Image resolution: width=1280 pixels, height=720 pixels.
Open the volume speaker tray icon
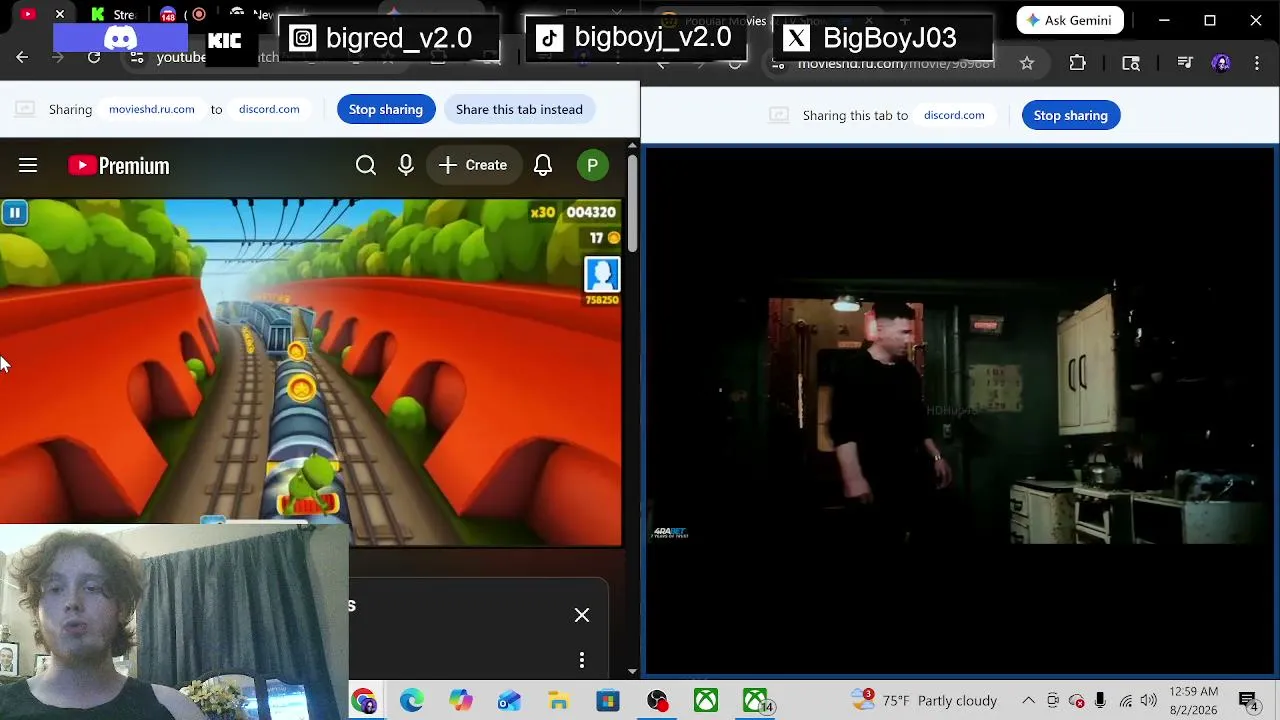(x=1149, y=701)
